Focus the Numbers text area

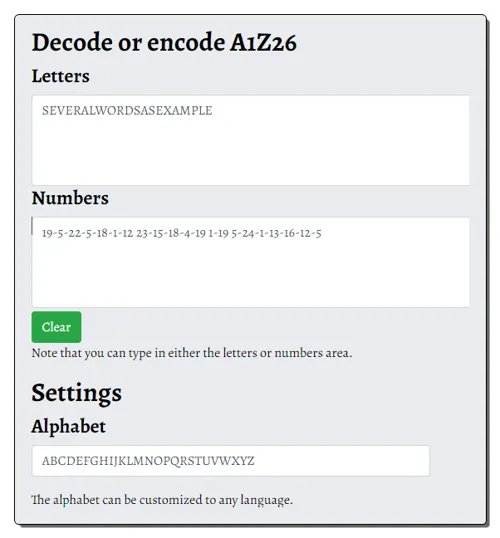[x=250, y=262]
